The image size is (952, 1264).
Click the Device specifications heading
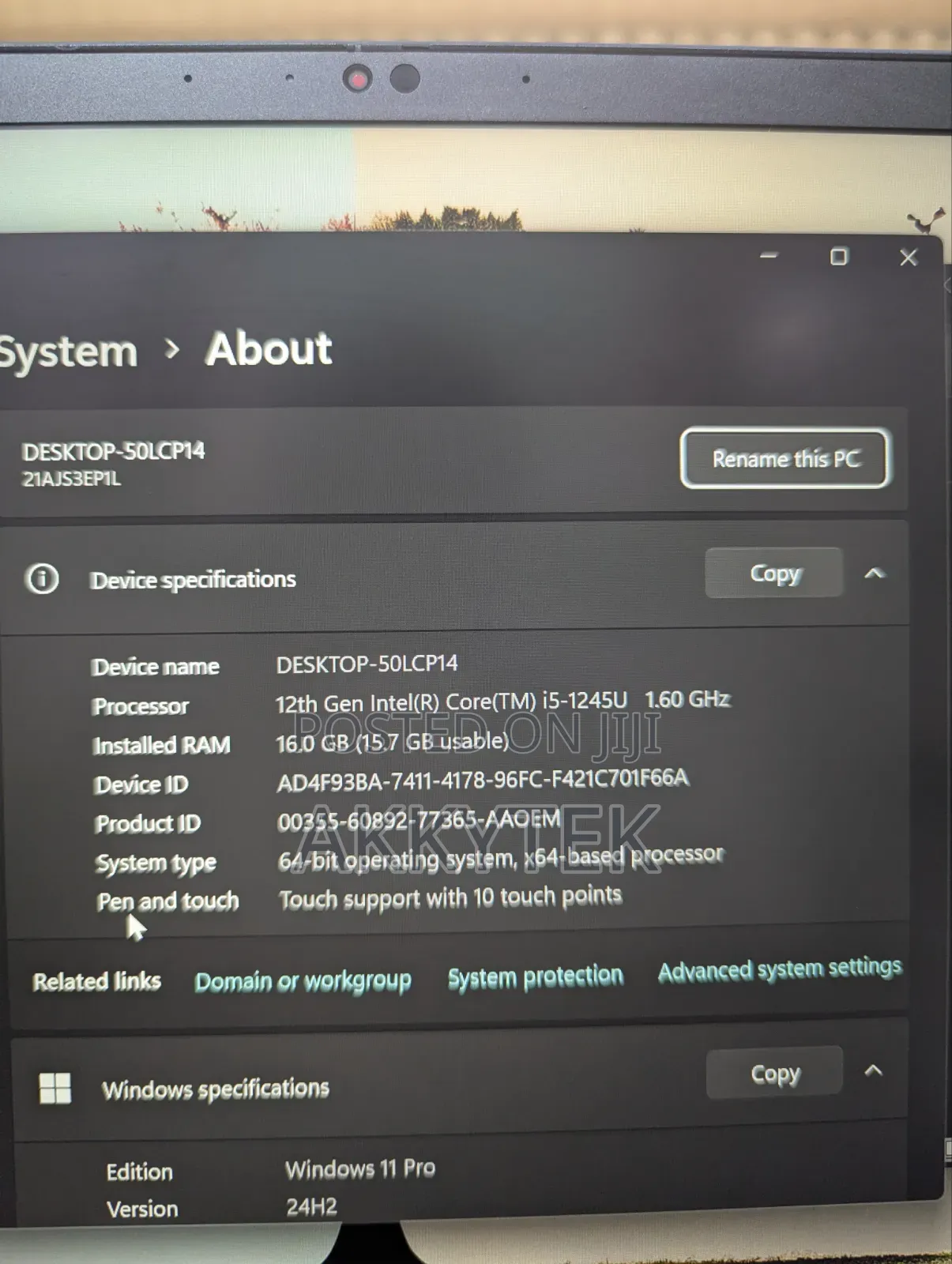click(193, 580)
